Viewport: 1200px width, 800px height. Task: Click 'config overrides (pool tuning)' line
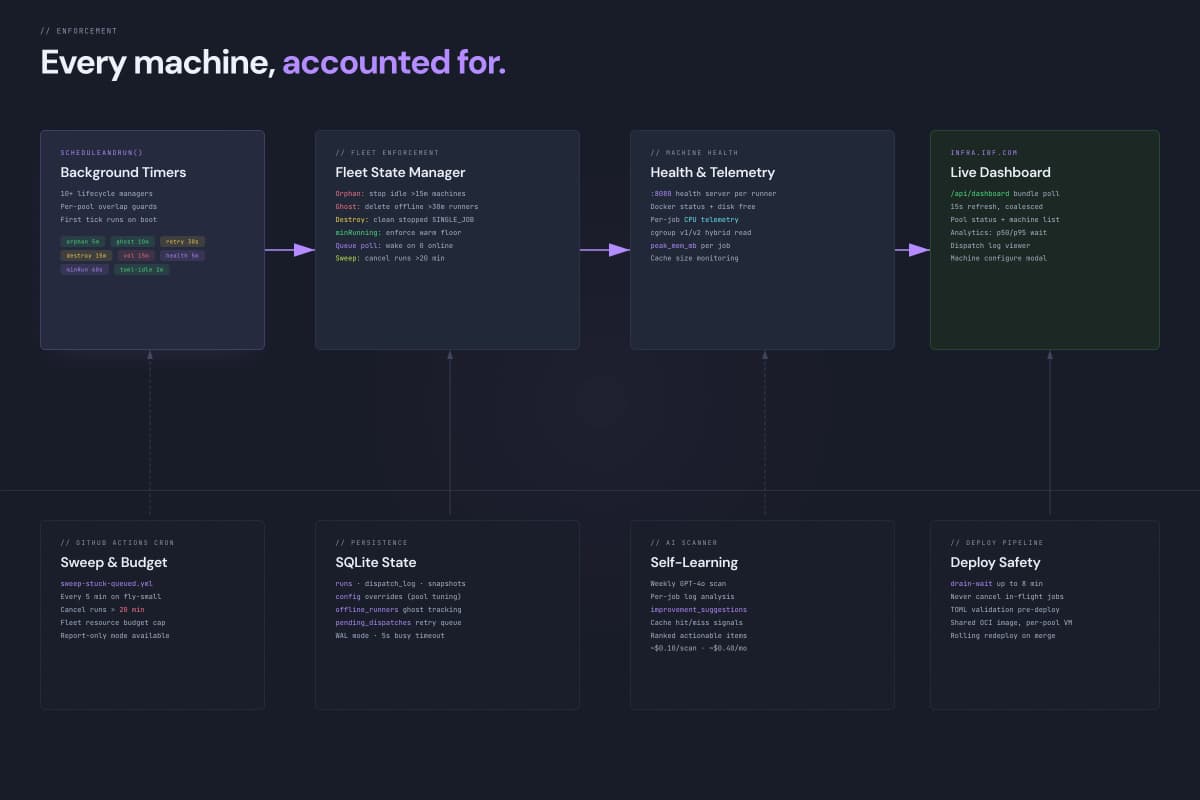[x=398, y=596]
